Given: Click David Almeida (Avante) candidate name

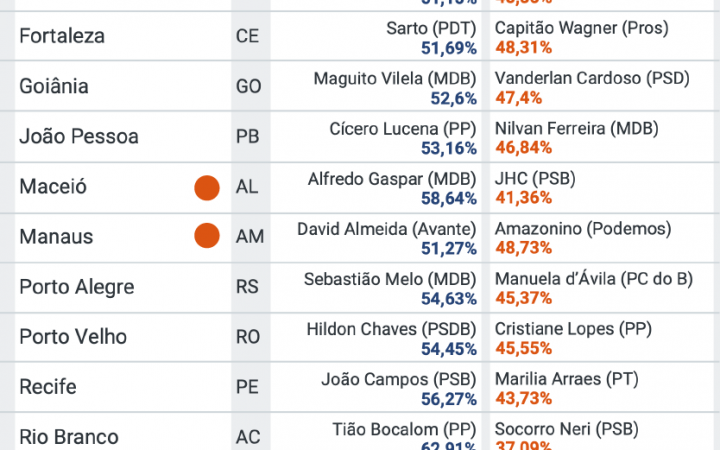Looking at the screenshot, I should click(x=387, y=228).
